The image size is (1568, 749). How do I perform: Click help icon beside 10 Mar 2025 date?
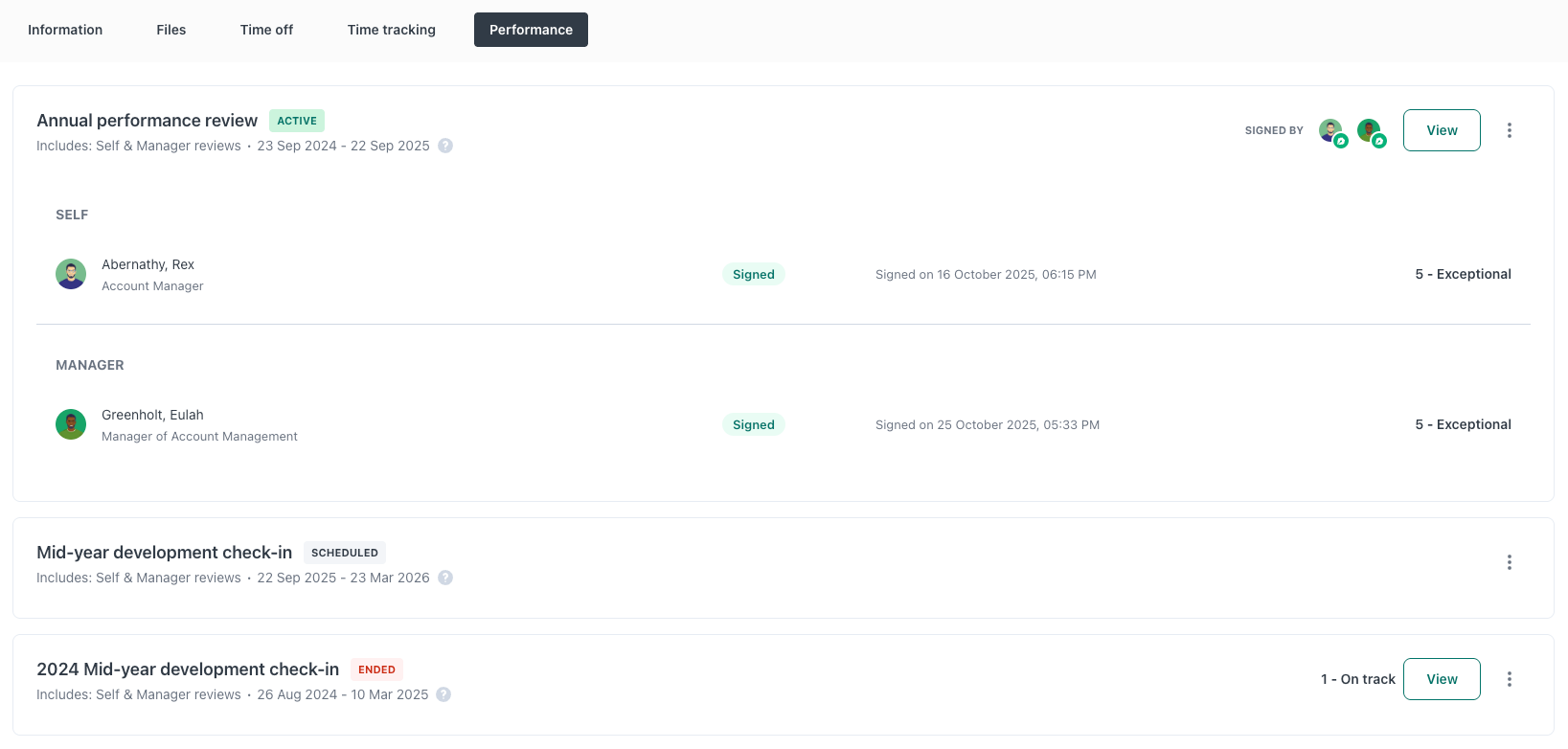click(x=443, y=694)
